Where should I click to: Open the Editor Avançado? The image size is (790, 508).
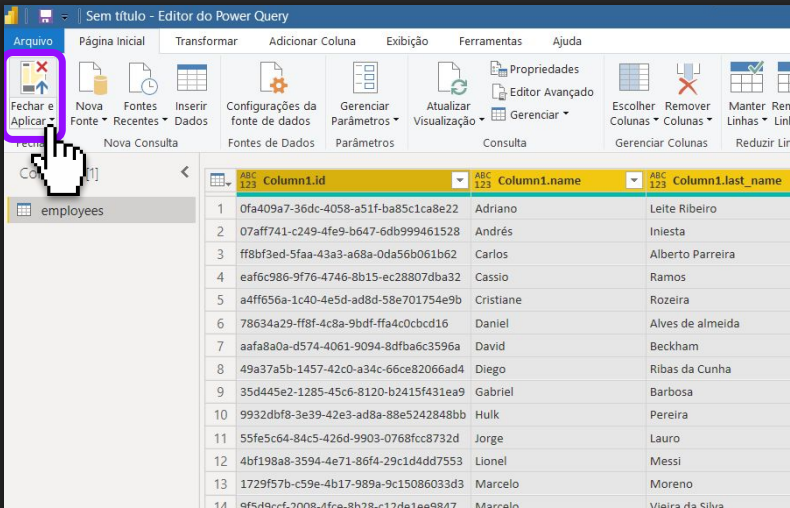point(543,92)
